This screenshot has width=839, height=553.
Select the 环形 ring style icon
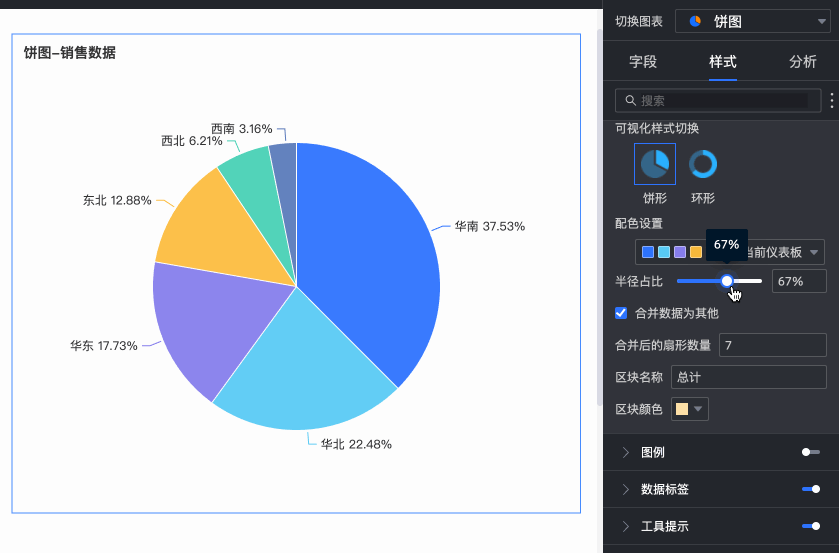tap(703, 164)
